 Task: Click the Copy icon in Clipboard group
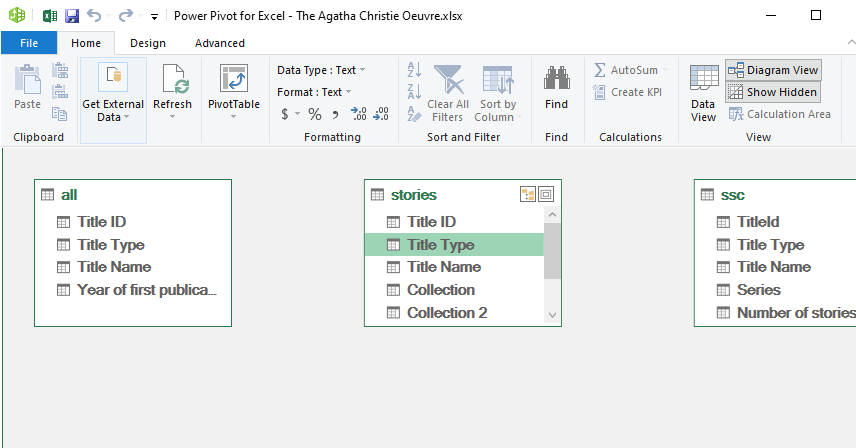click(60, 114)
